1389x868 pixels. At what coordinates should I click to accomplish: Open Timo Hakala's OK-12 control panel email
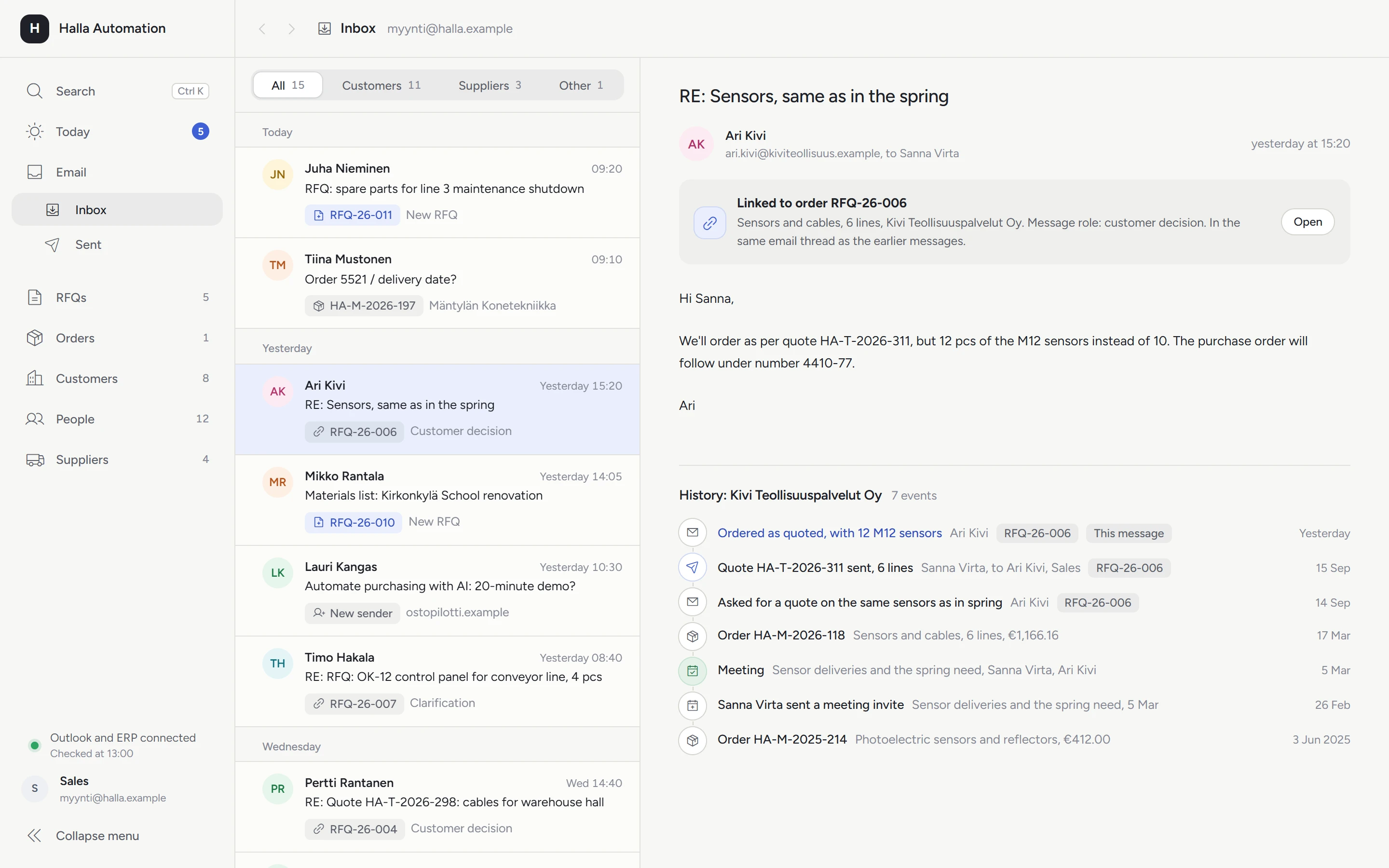tap(437, 681)
